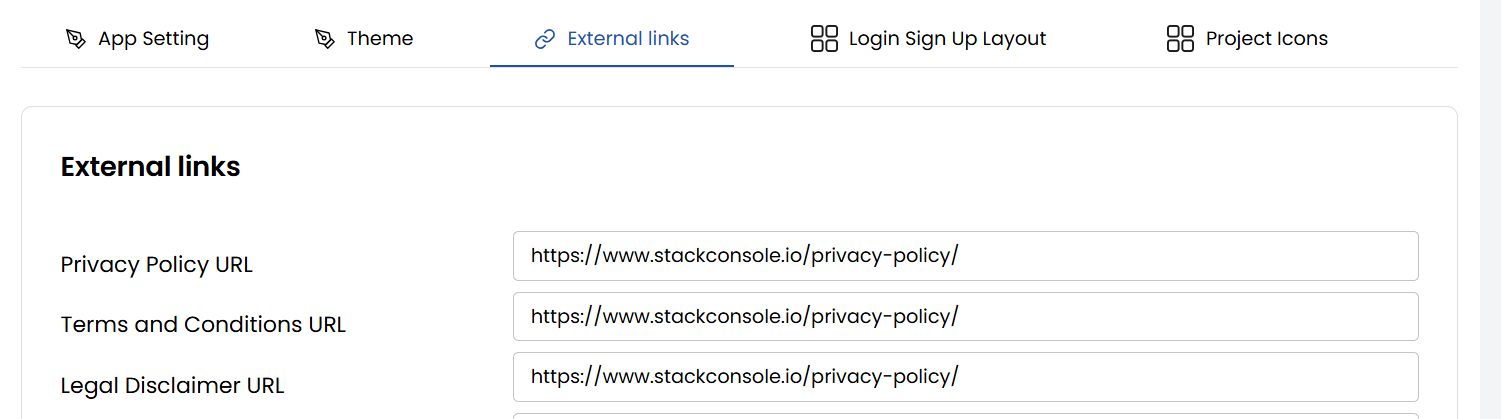Click the partially visible field below Legal Disclaimer
This screenshot has width=1501, height=419.
(965, 415)
